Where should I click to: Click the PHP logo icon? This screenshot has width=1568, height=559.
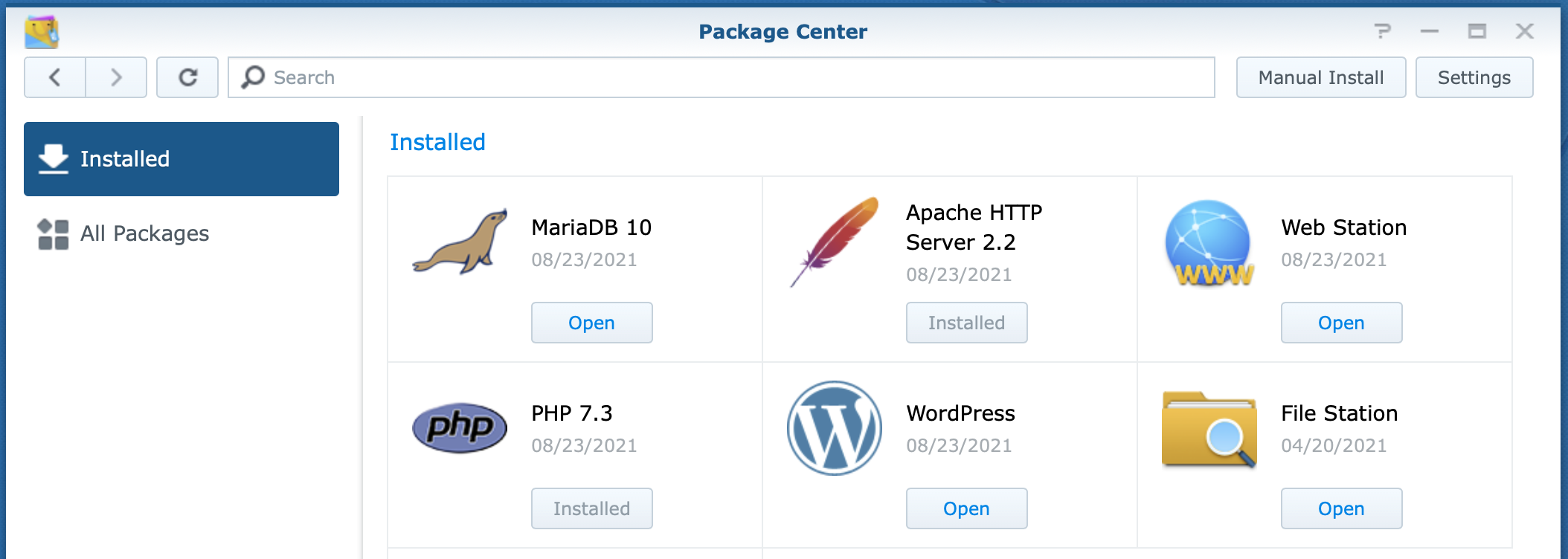pyautogui.click(x=460, y=428)
